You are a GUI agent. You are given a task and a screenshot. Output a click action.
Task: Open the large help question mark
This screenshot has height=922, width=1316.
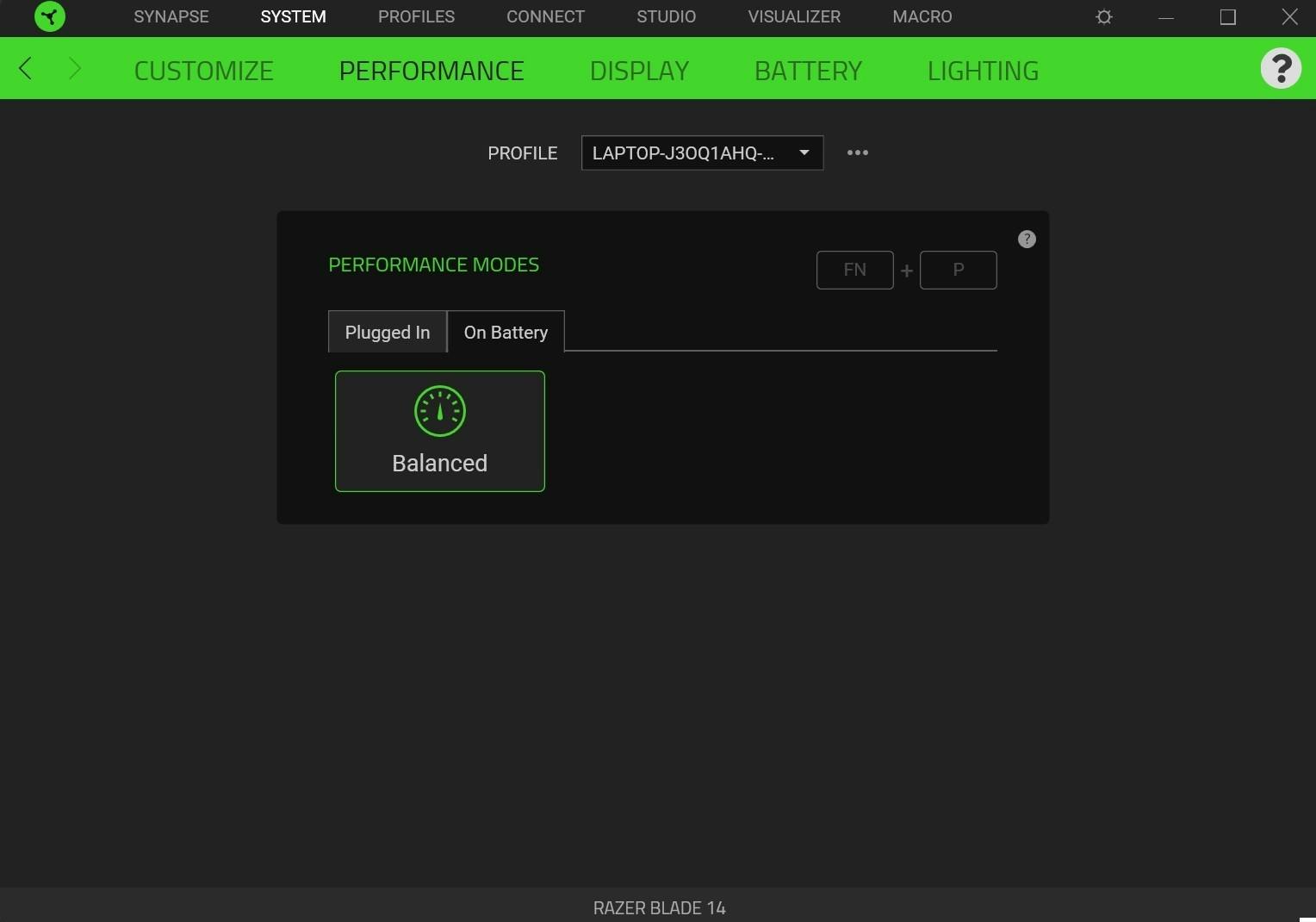[1281, 68]
